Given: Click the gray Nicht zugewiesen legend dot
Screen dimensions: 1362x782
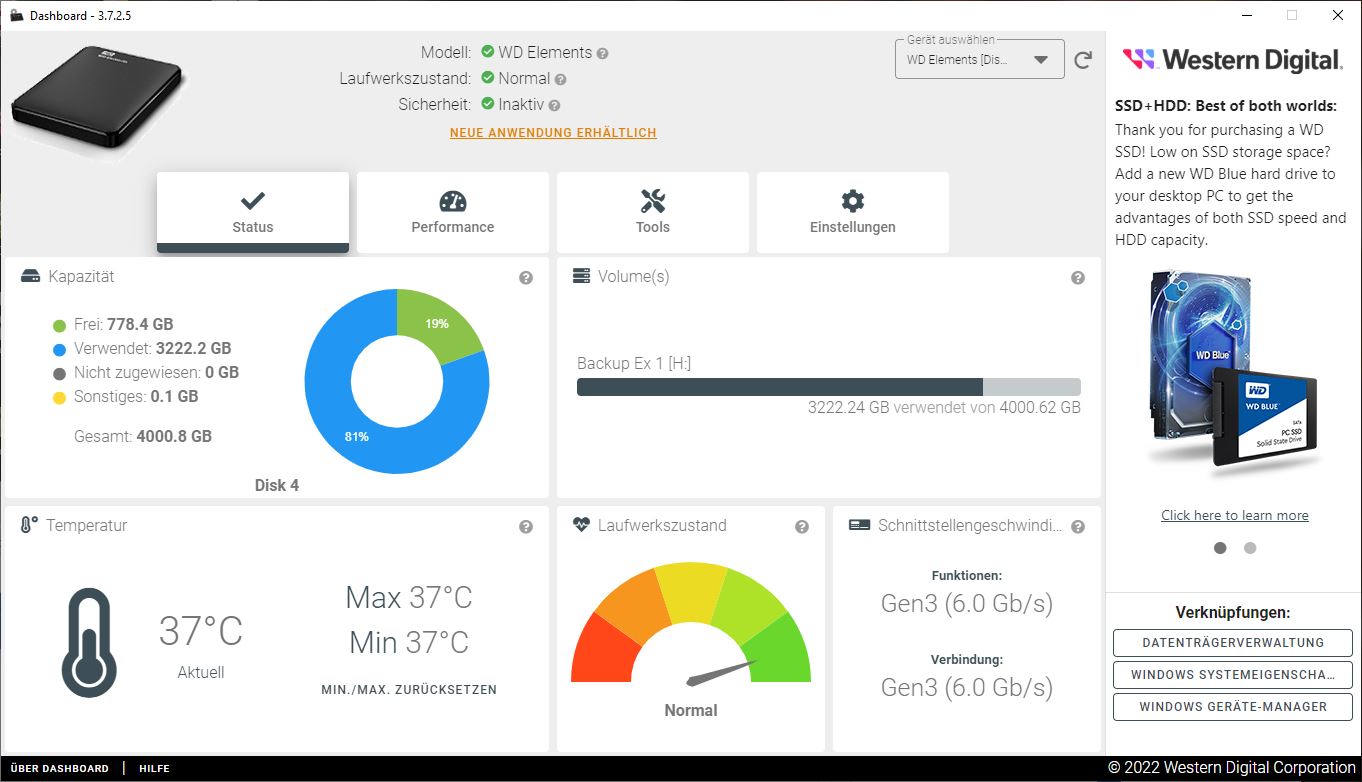Looking at the screenshot, I should (x=59, y=373).
